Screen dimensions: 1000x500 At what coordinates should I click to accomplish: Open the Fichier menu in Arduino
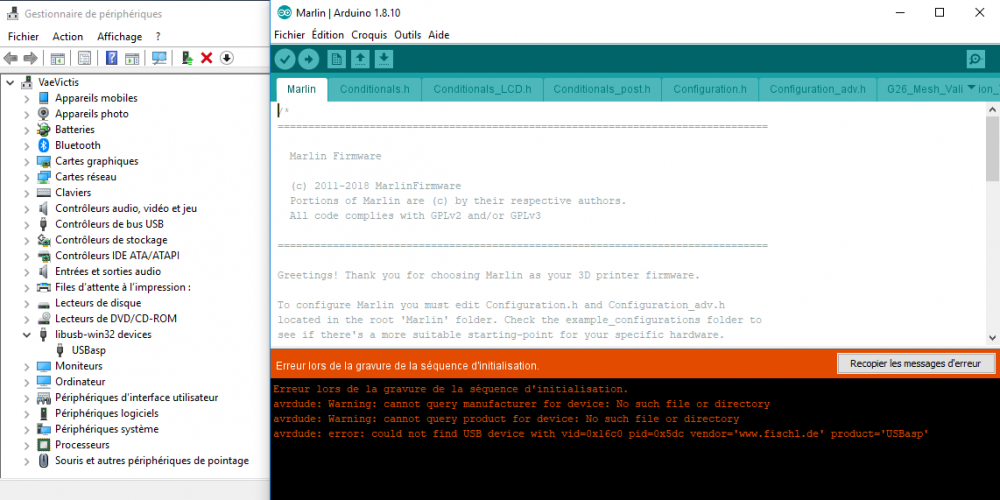click(290, 35)
